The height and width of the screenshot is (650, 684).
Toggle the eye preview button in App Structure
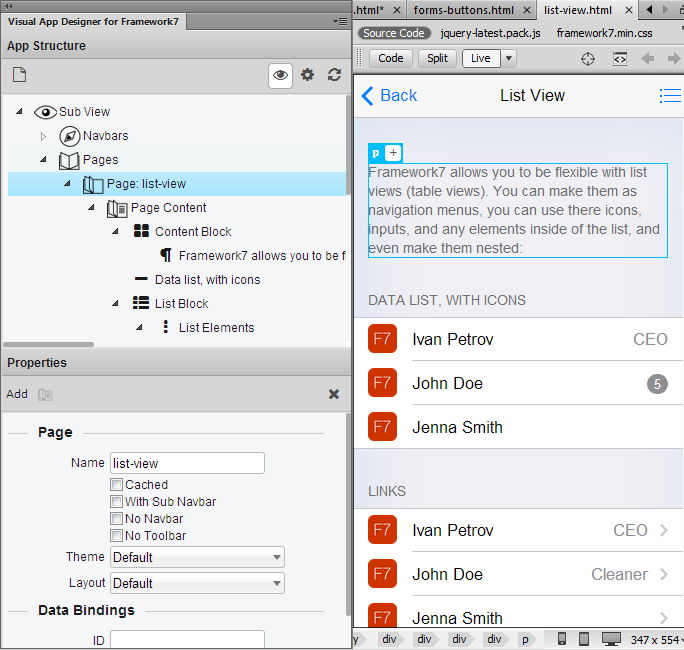(x=280, y=75)
